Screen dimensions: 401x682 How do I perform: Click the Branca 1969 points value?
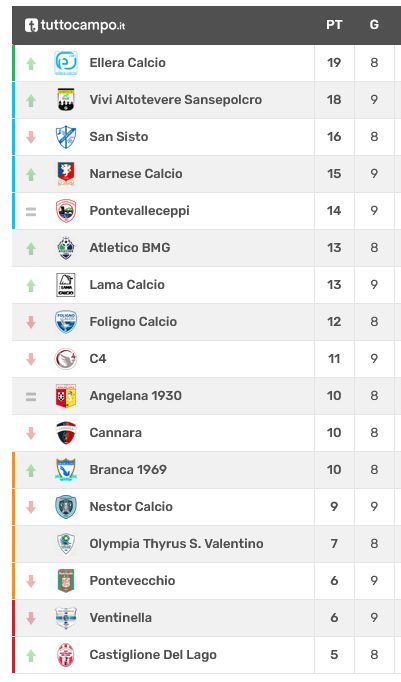tap(334, 470)
